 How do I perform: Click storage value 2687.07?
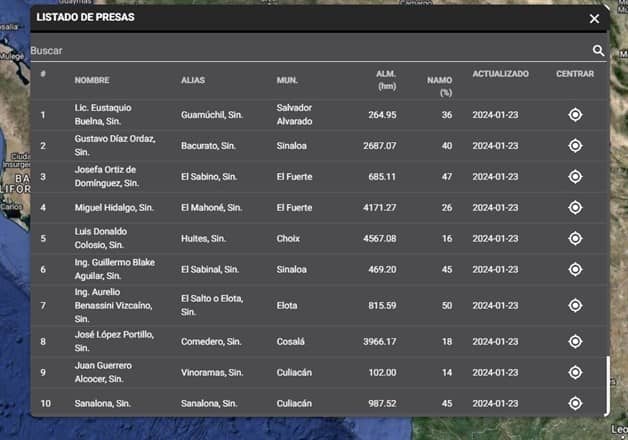(380, 146)
